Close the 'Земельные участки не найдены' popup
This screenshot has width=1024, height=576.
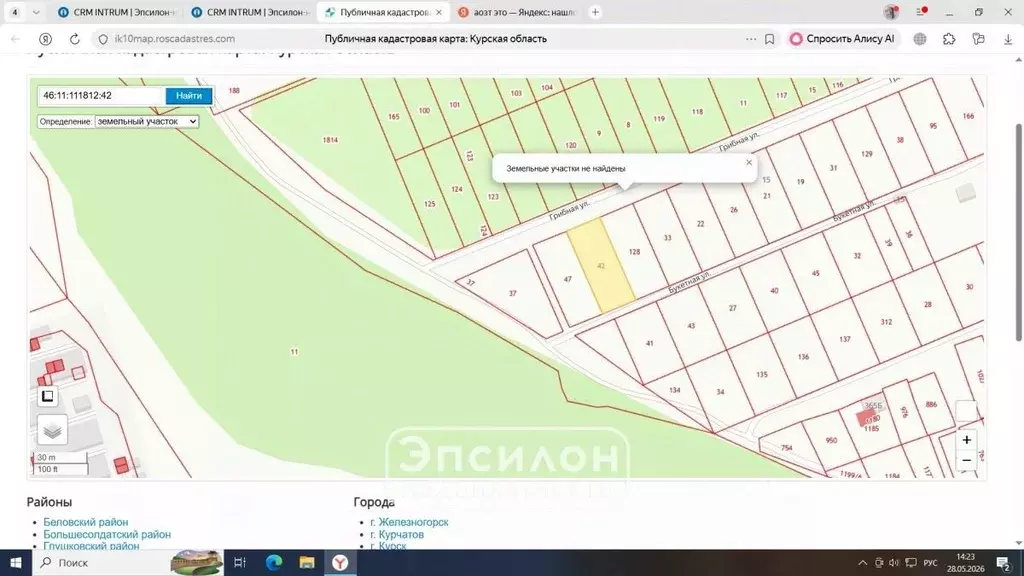click(749, 163)
